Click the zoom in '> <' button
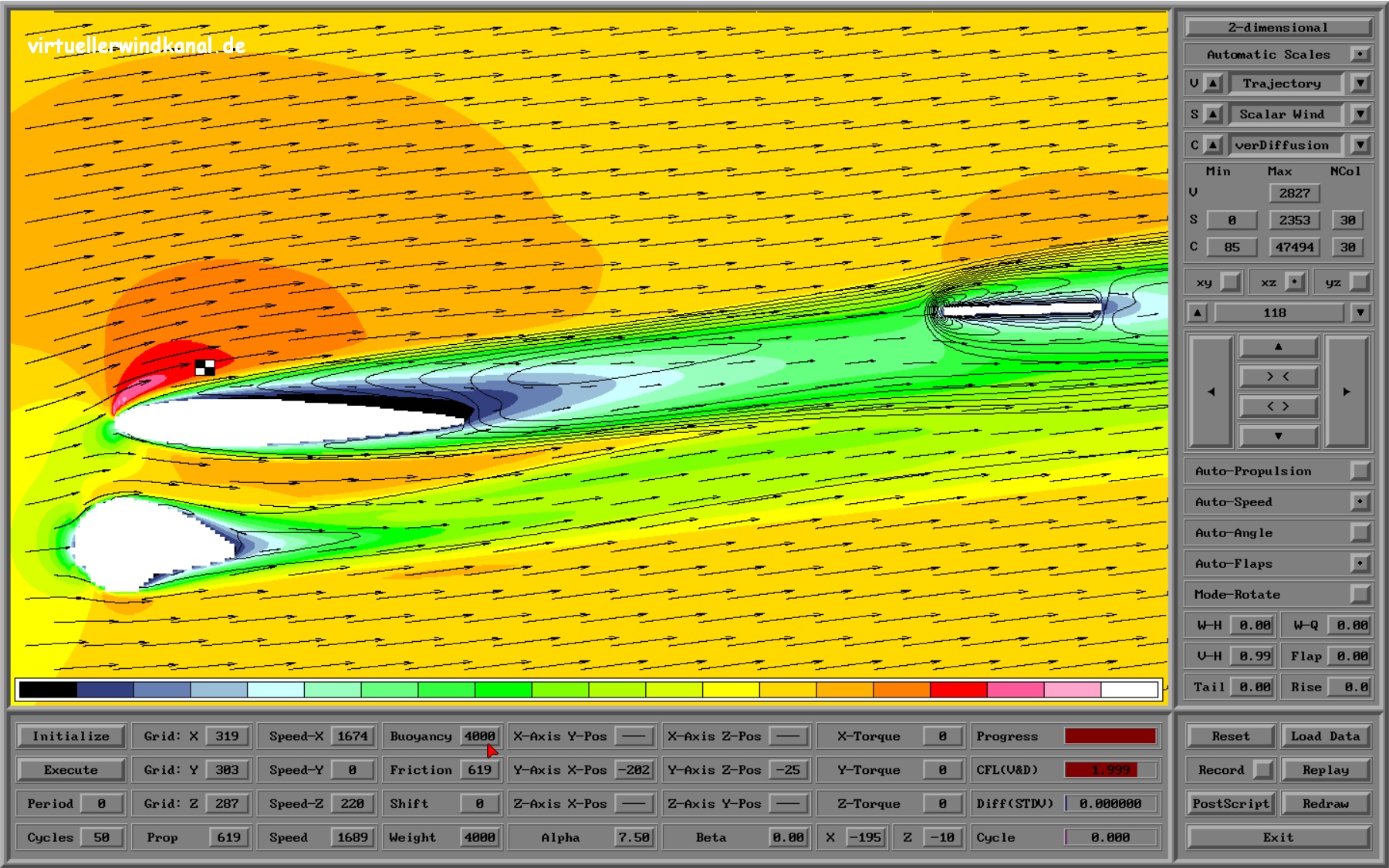The image size is (1389, 868). click(x=1278, y=377)
